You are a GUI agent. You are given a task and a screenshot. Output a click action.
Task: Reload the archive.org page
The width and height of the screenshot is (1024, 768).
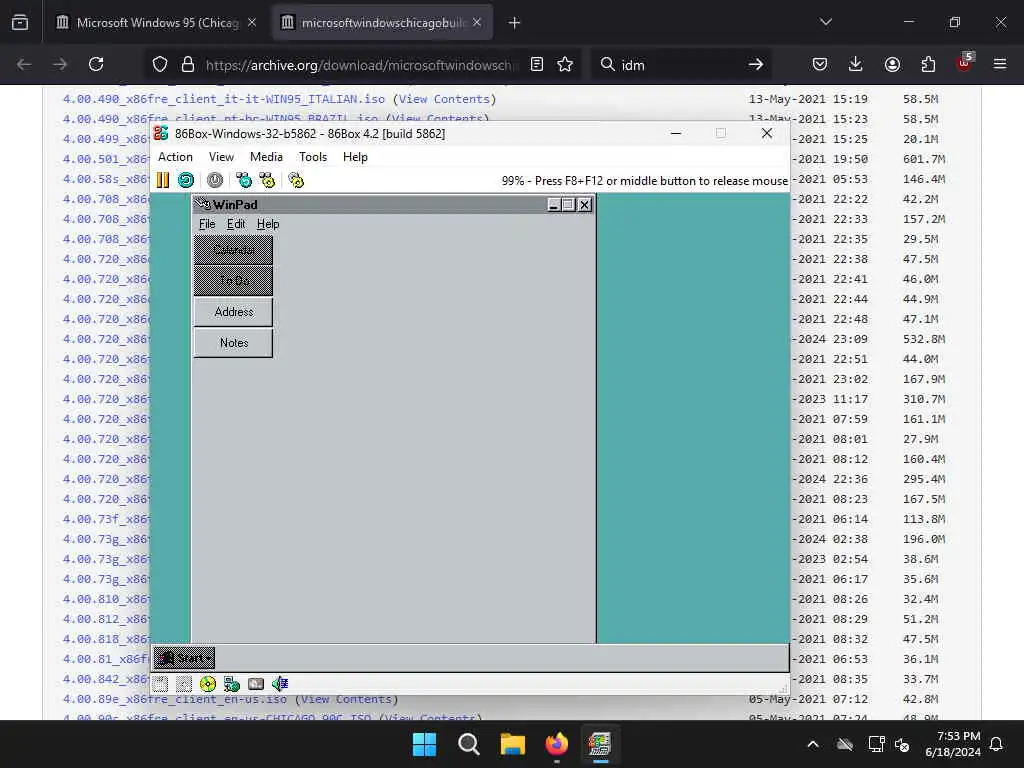point(96,64)
